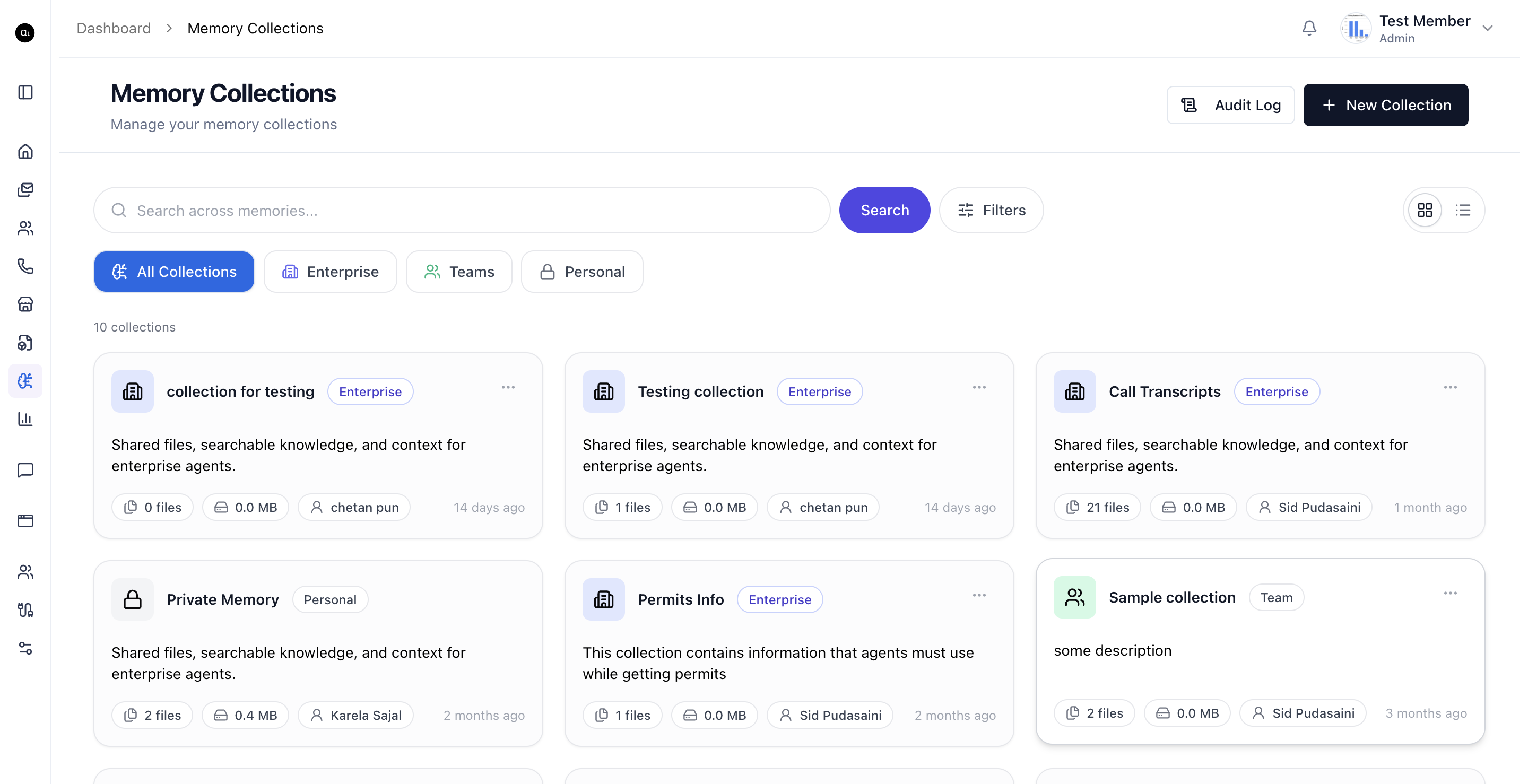
Task: Open the mail inbox sidebar icon
Action: [25, 190]
